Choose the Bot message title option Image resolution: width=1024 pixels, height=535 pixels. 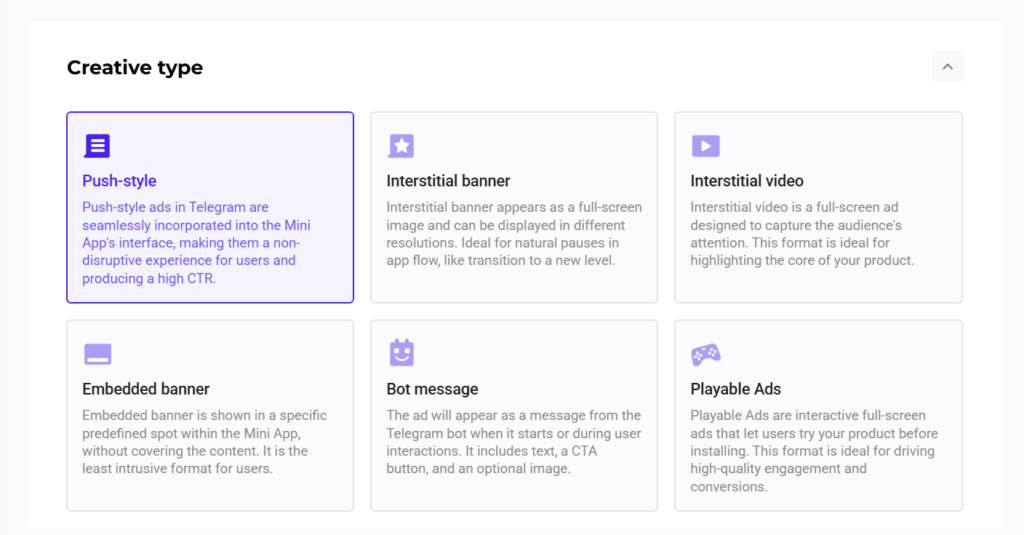(432, 389)
